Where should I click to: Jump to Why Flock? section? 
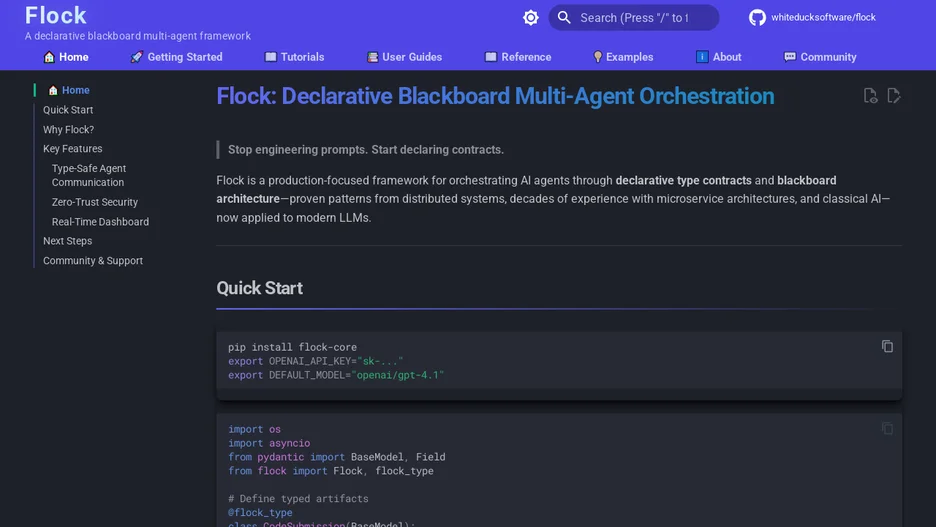[69, 130]
